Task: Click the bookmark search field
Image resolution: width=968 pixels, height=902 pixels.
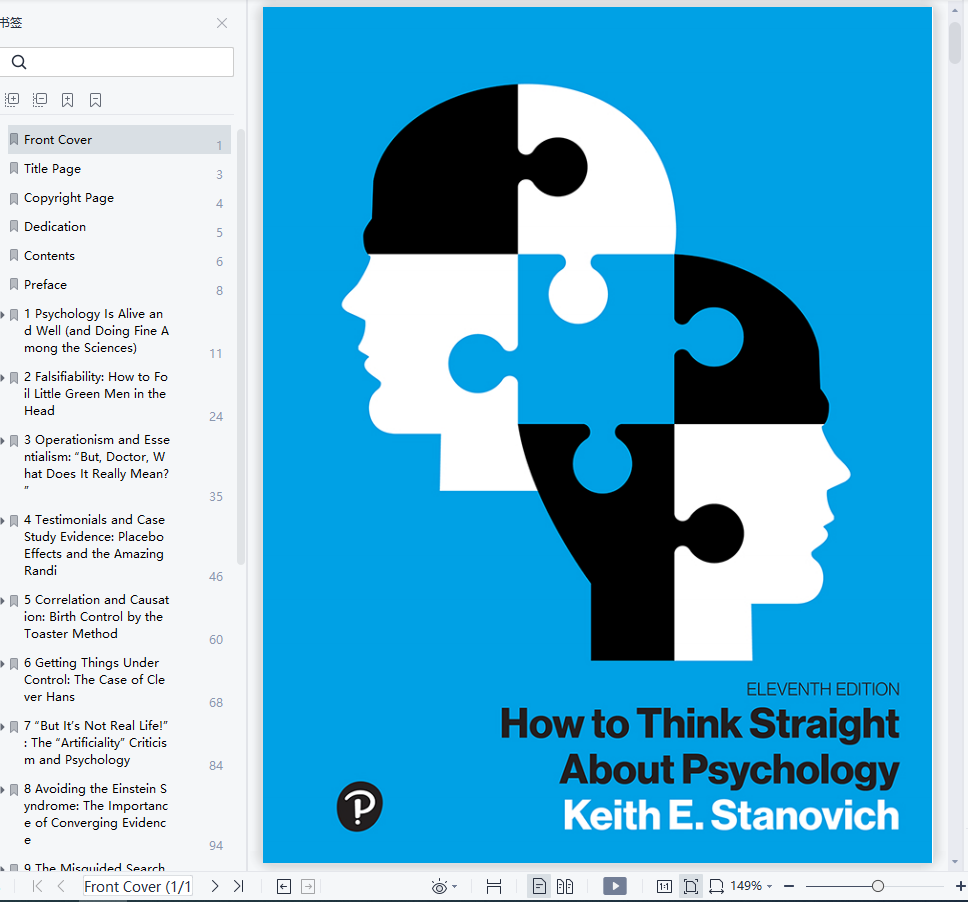Action: point(117,62)
